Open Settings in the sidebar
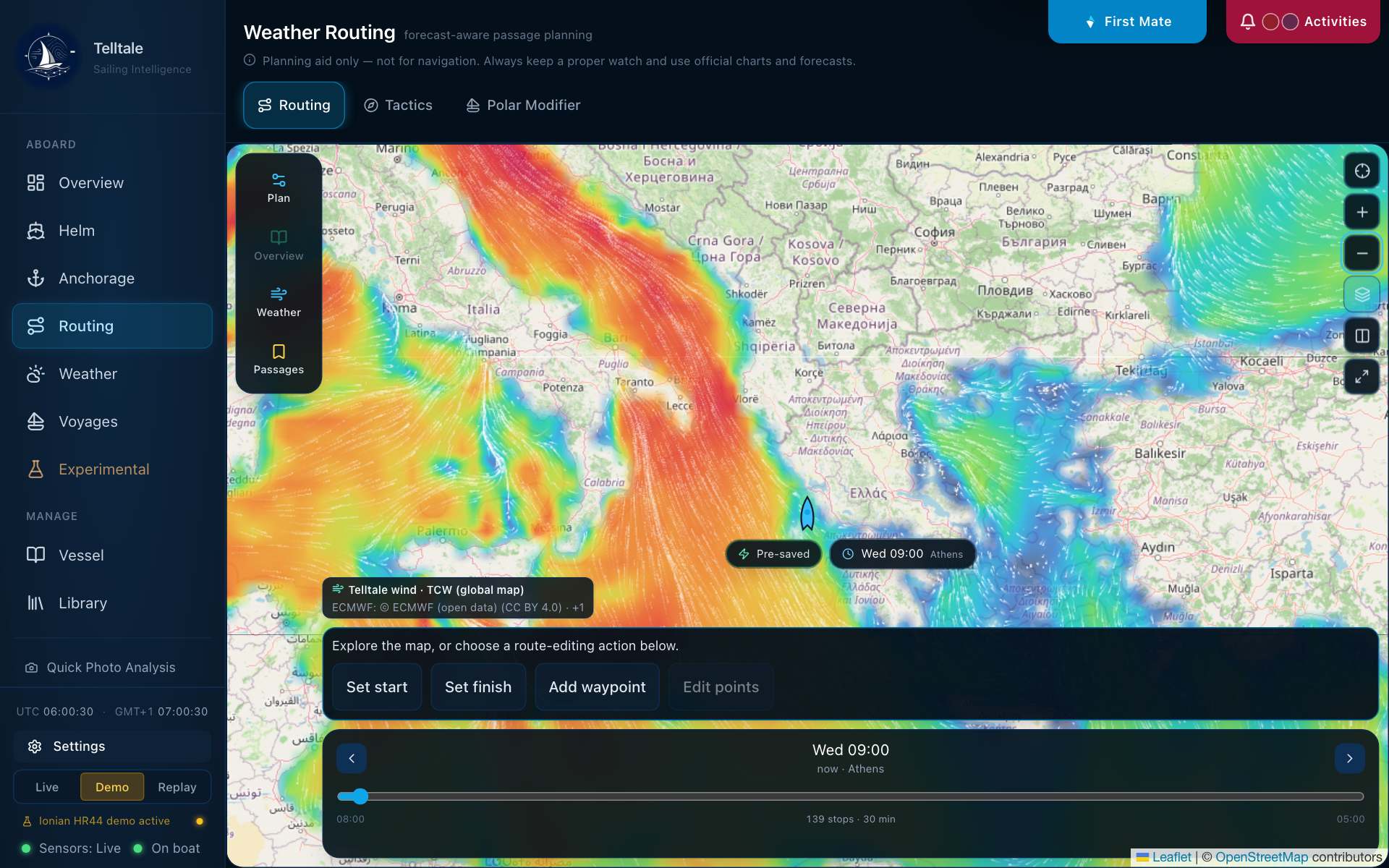The height and width of the screenshot is (868, 1389). pyautogui.click(x=112, y=746)
